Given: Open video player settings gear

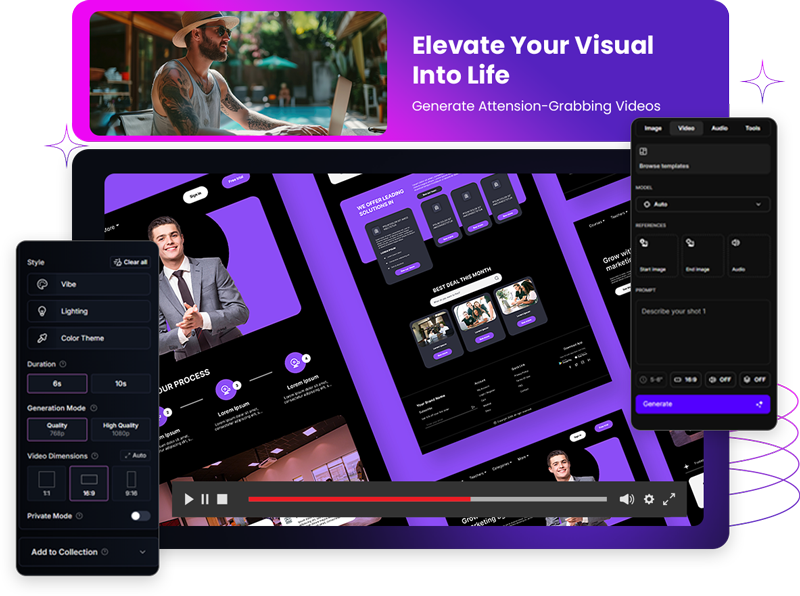Looking at the screenshot, I should (x=648, y=499).
